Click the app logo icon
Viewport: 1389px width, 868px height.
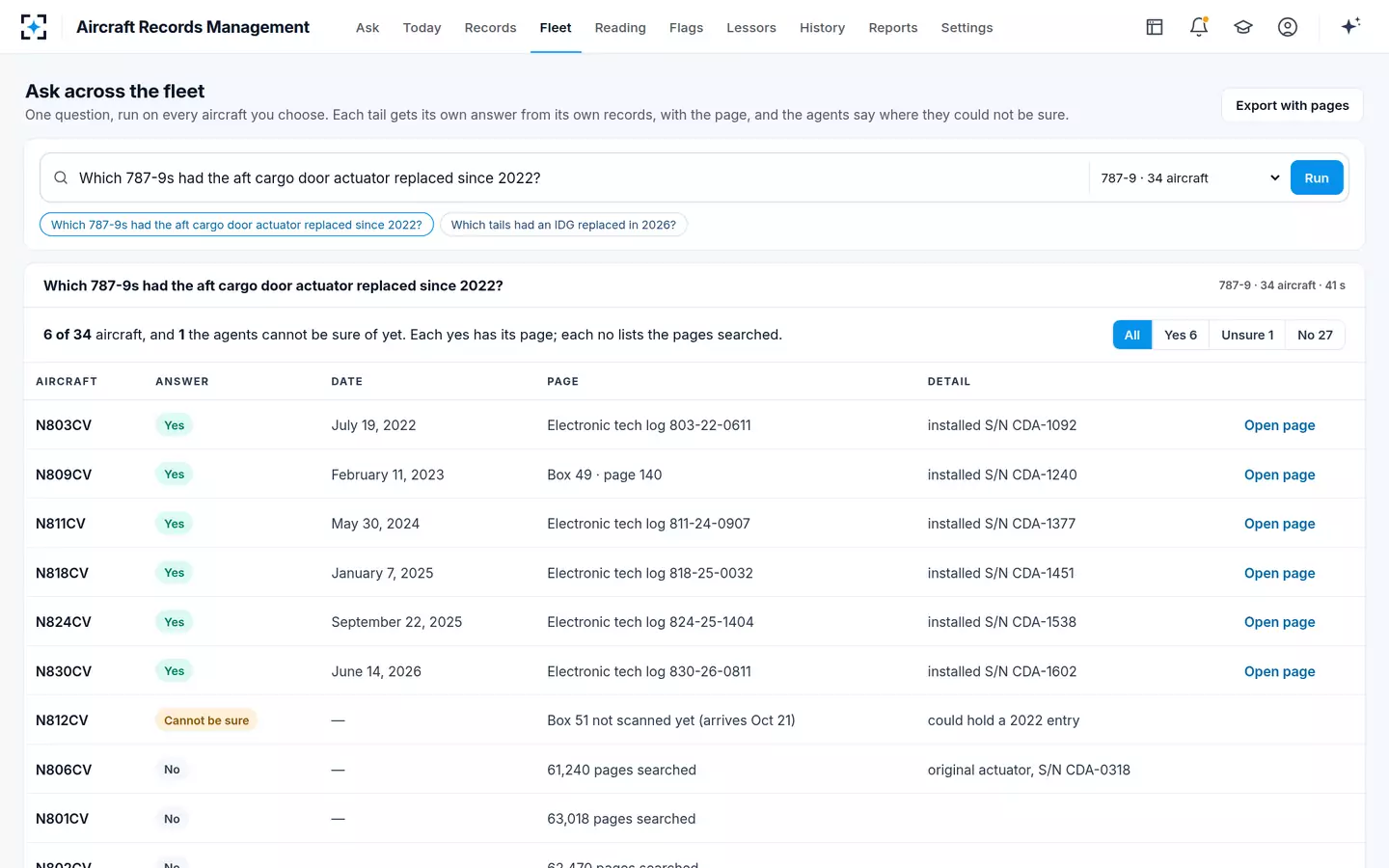point(34,27)
